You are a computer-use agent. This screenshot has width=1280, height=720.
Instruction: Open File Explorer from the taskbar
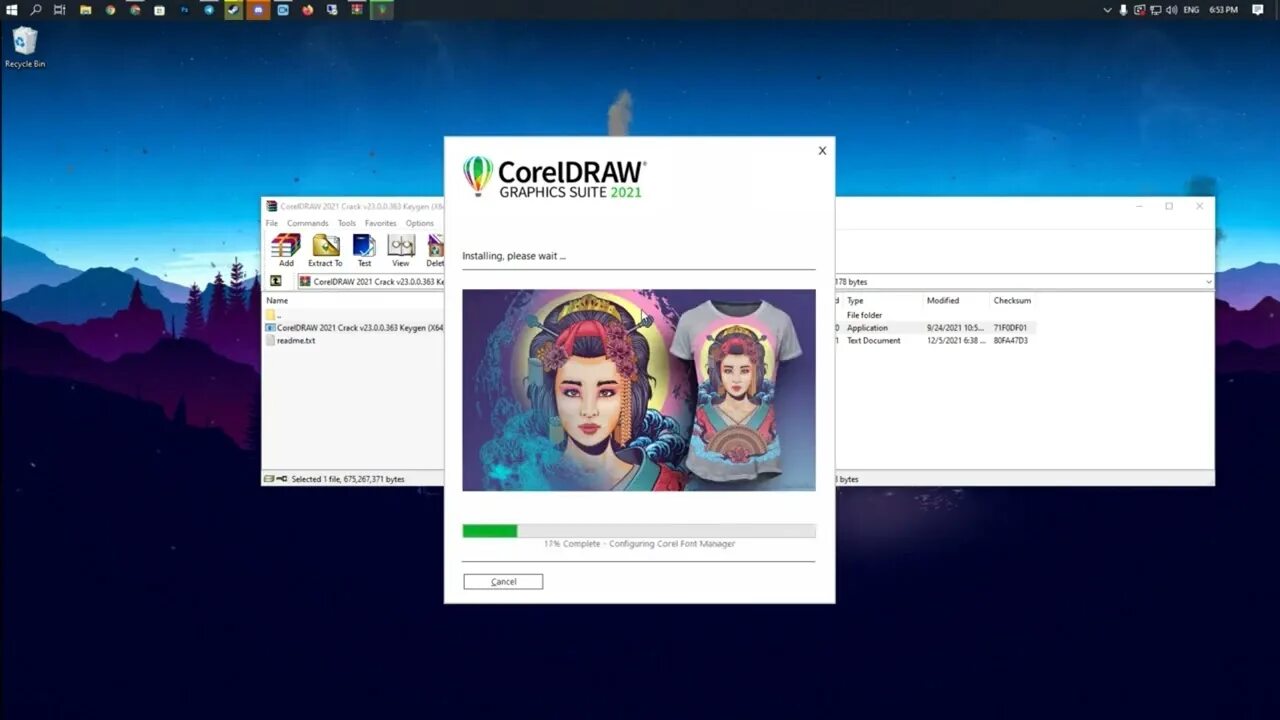click(86, 10)
